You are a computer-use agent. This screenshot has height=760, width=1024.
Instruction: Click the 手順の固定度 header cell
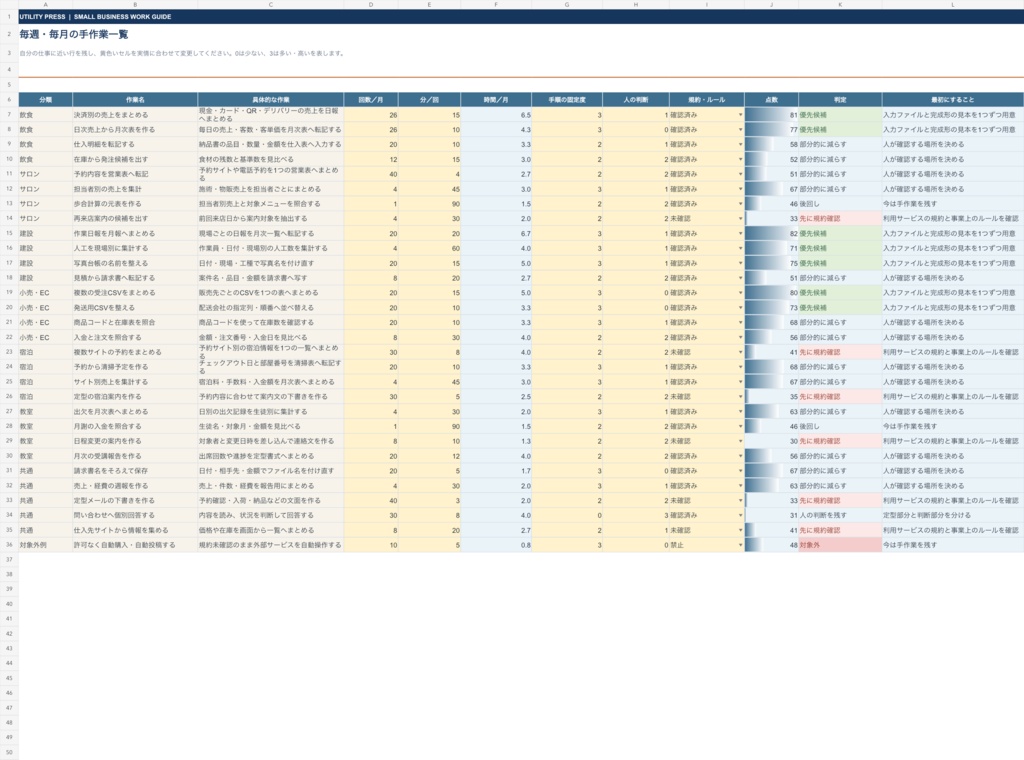click(567, 100)
